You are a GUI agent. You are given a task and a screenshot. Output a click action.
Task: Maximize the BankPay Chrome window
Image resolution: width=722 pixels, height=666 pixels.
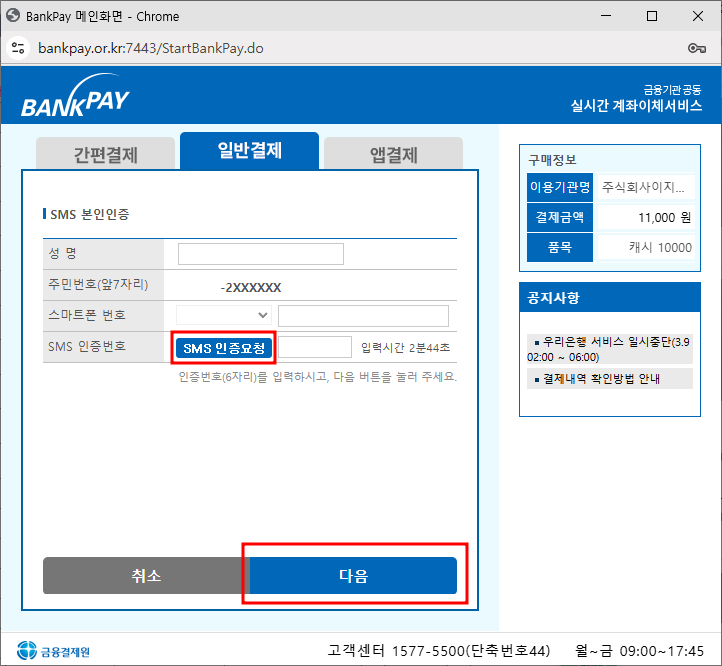pos(652,15)
